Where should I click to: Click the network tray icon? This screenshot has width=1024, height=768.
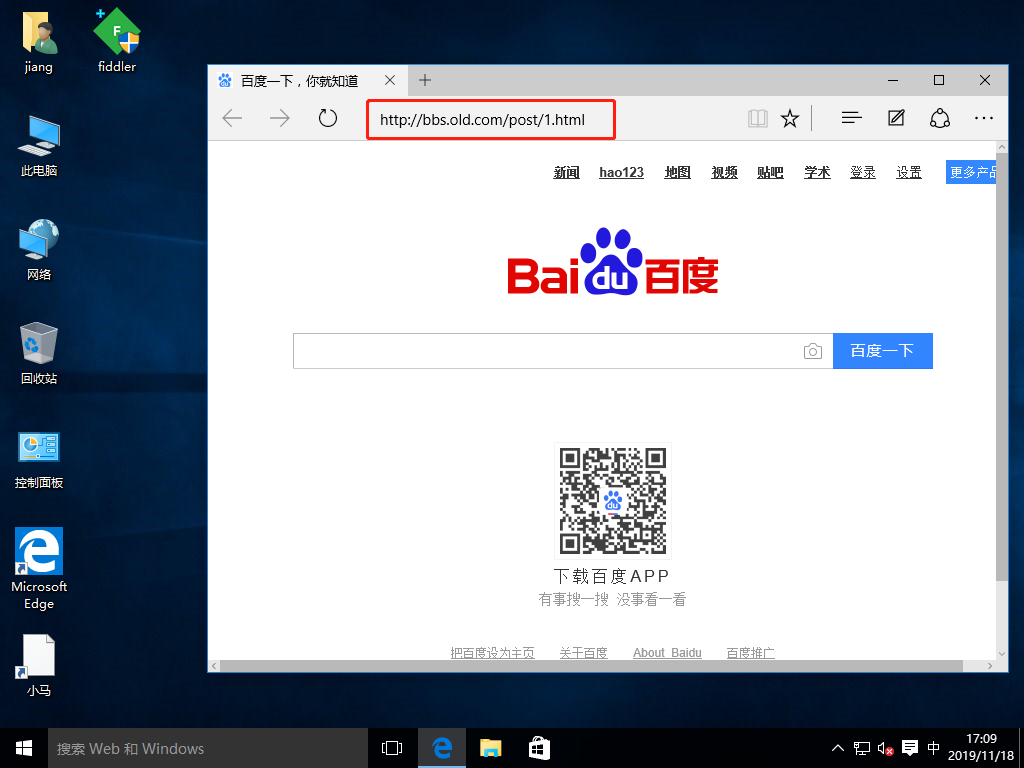(x=861, y=748)
